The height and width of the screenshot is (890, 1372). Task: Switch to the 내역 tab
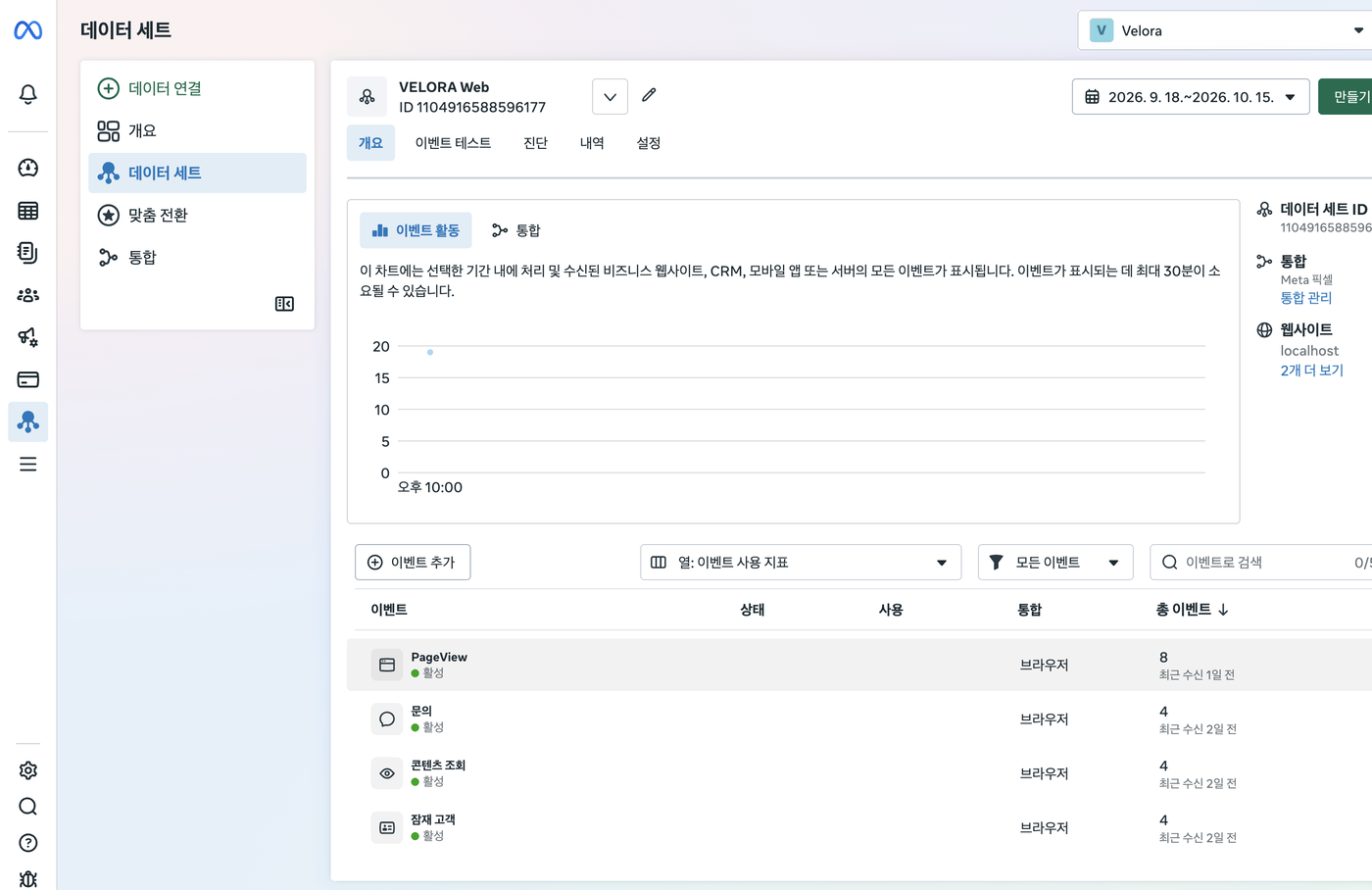coord(592,143)
